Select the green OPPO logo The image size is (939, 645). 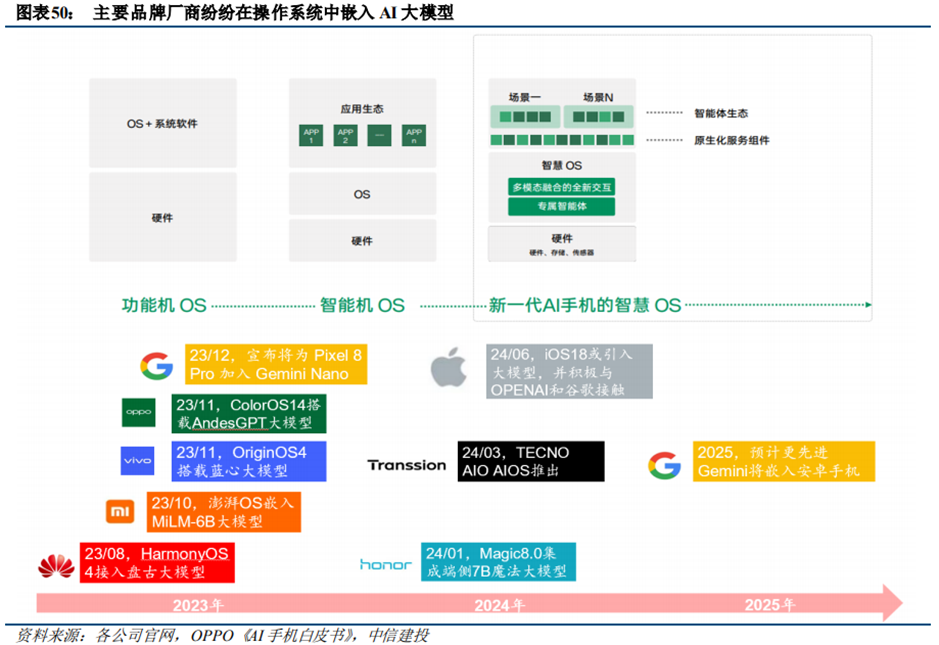(x=138, y=412)
